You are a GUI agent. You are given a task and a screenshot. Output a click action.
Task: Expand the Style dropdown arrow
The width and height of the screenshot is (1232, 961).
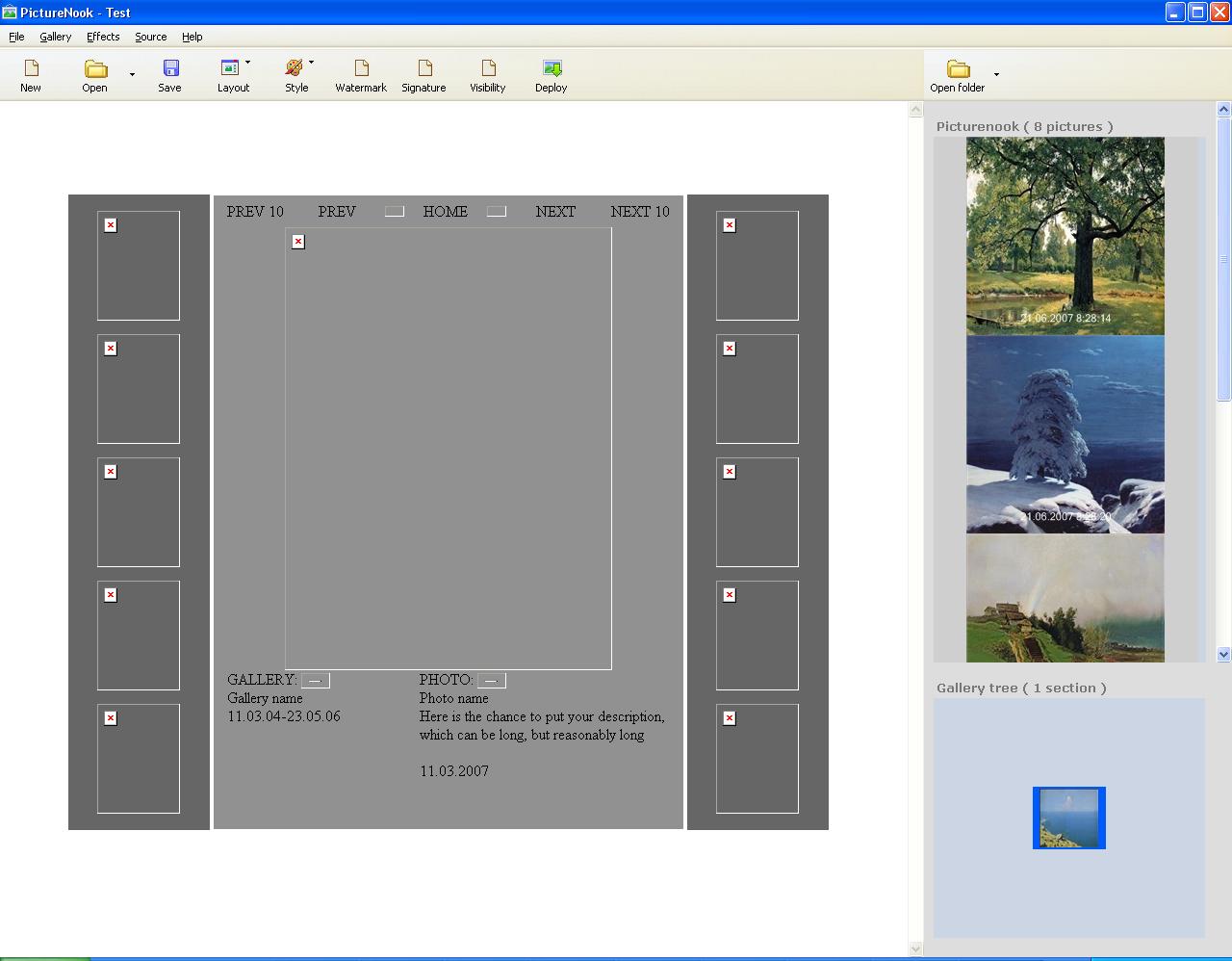point(311,63)
